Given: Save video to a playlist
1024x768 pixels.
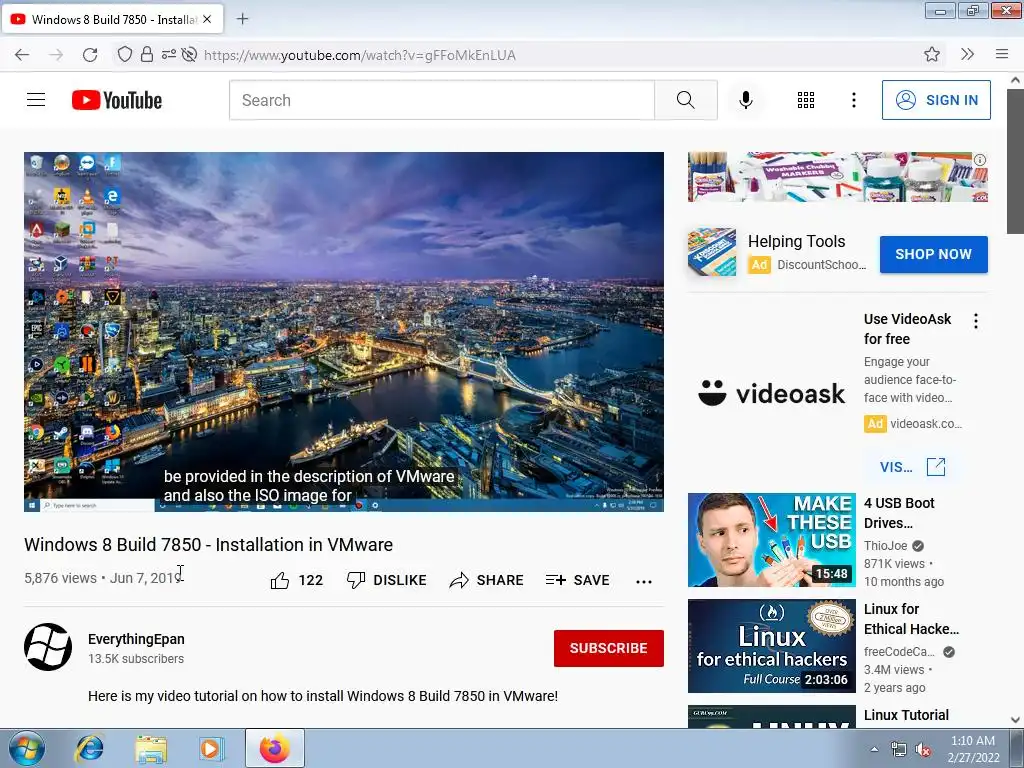Looking at the screenshot, I should click(x=577, y=580).
